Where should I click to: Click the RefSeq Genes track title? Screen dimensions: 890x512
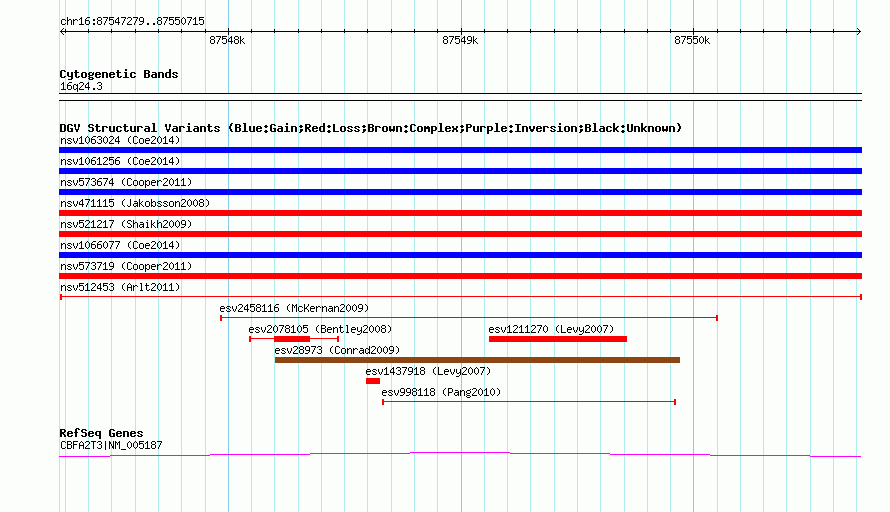[101, 433]
